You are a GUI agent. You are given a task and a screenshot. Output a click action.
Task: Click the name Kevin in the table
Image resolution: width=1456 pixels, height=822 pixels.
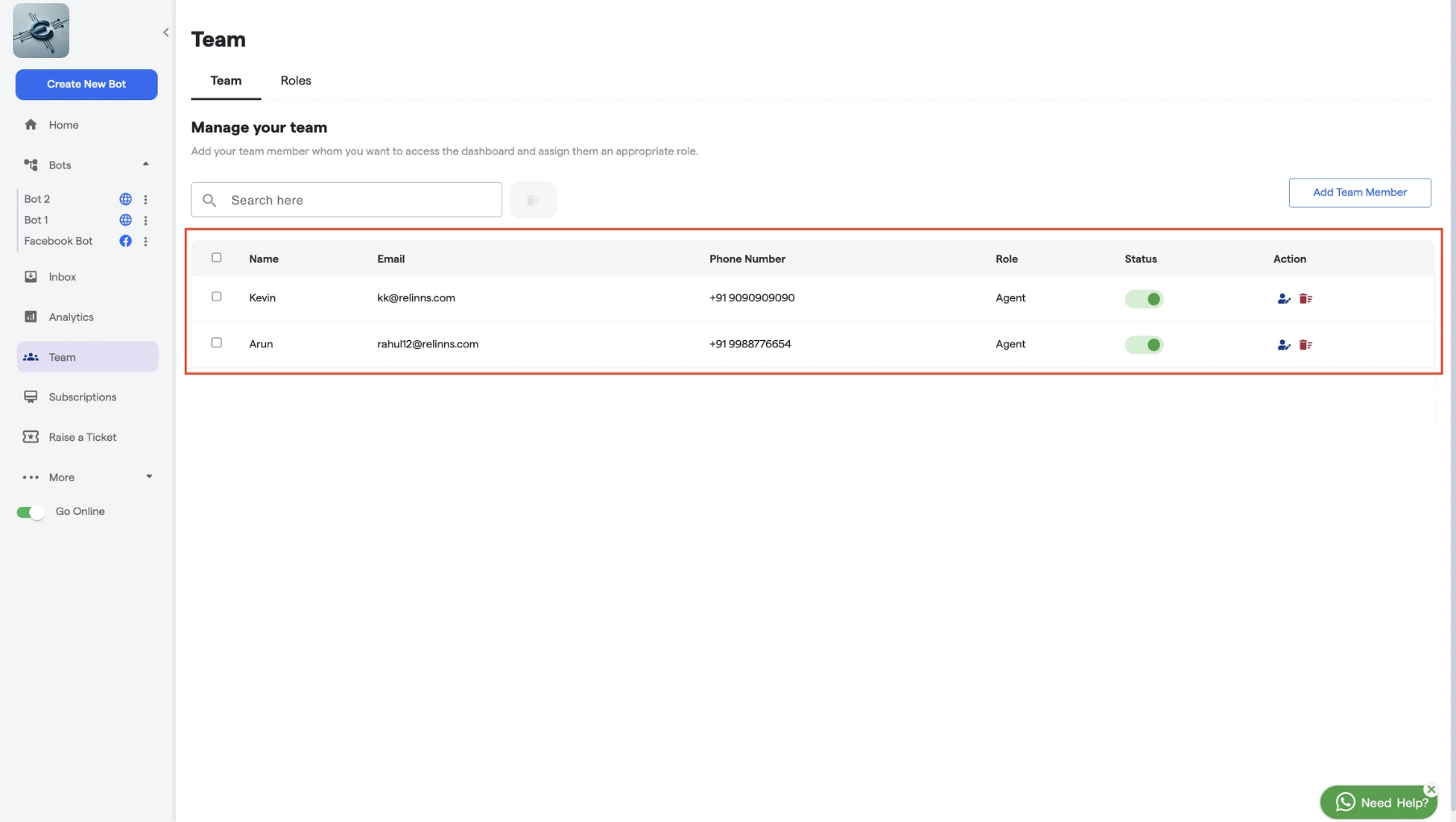pos(262,298)
